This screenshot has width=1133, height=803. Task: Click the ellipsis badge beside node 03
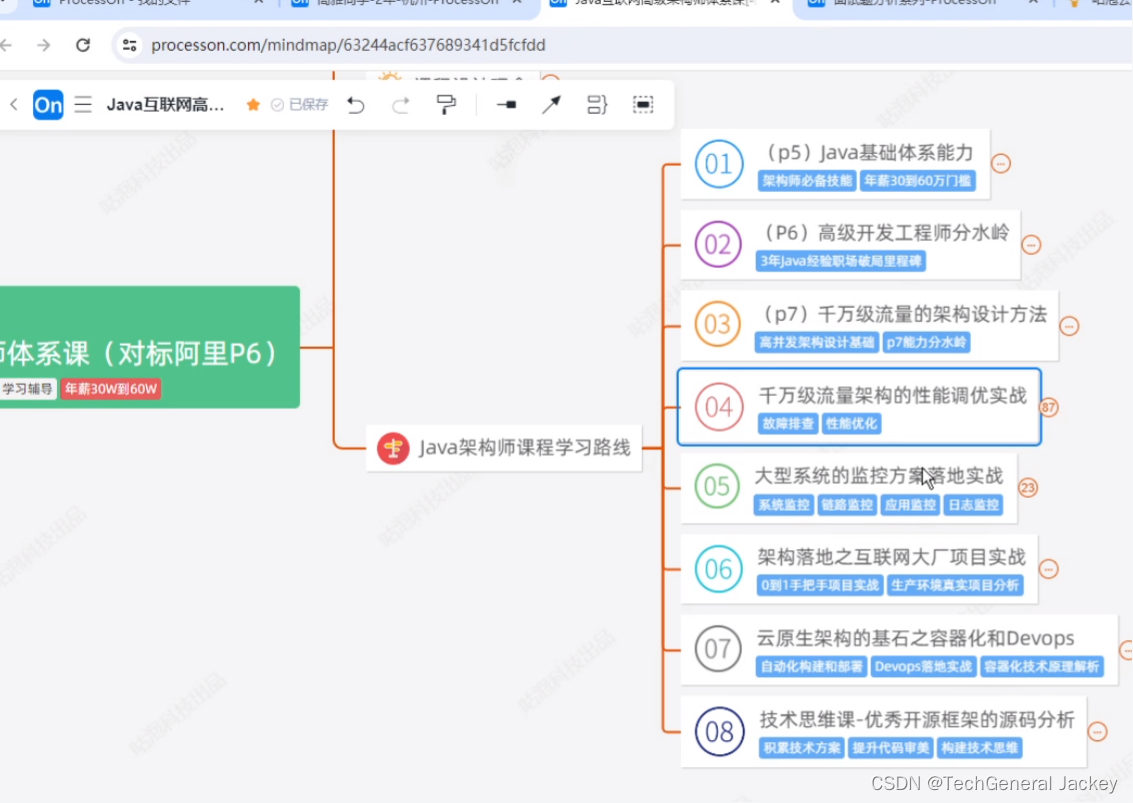[x=1069, y=325]
